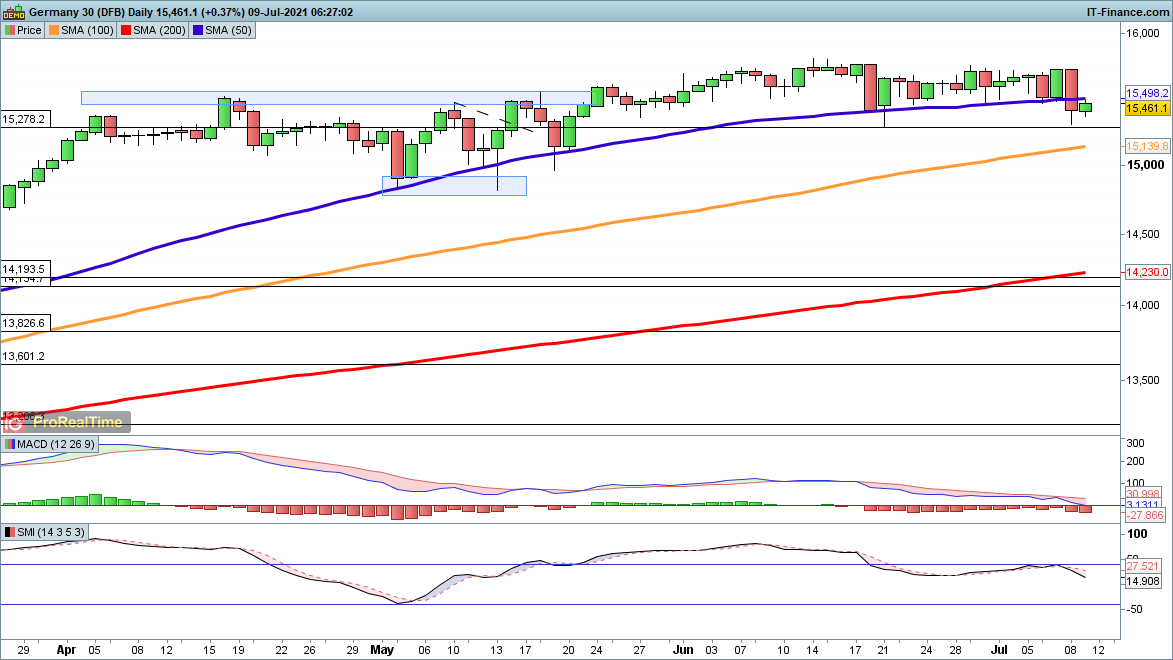Image resolution: width=1173 pixels, height=660 pixels.
Task: Click the yellow 15,461.1 current price tag
Action: pos(1147,108)
